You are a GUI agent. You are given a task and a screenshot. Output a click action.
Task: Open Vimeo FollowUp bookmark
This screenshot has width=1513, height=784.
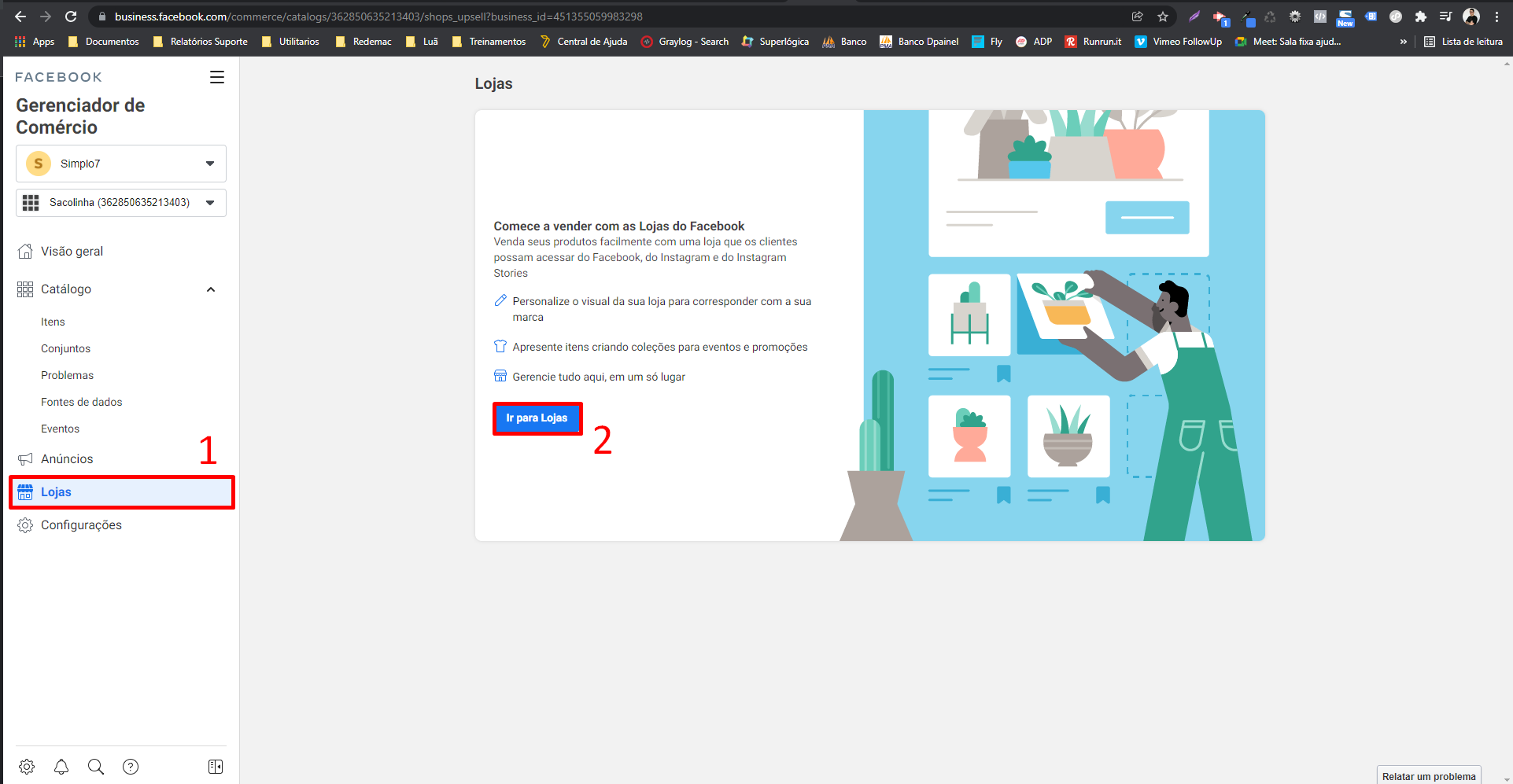point(1179,42)
